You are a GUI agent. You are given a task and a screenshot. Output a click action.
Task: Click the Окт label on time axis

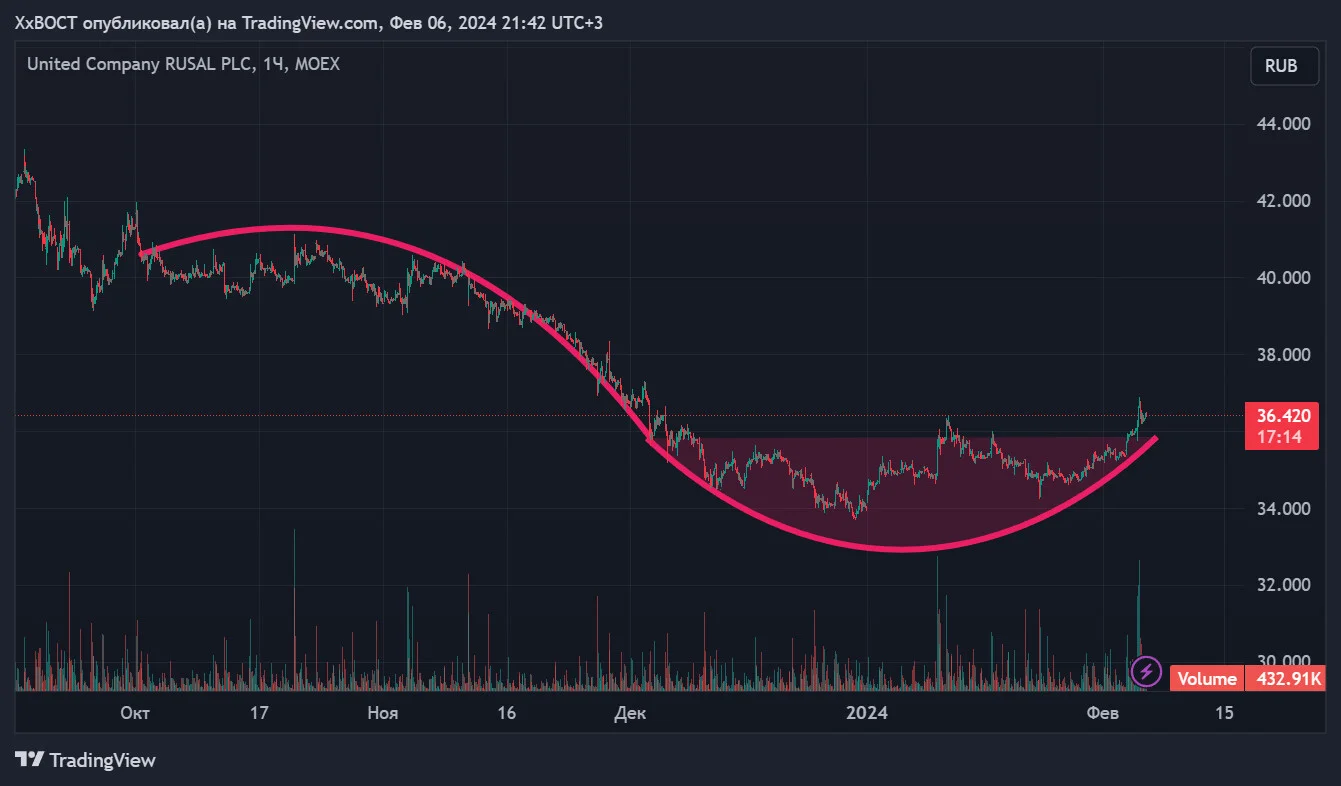tap(135, 713)
